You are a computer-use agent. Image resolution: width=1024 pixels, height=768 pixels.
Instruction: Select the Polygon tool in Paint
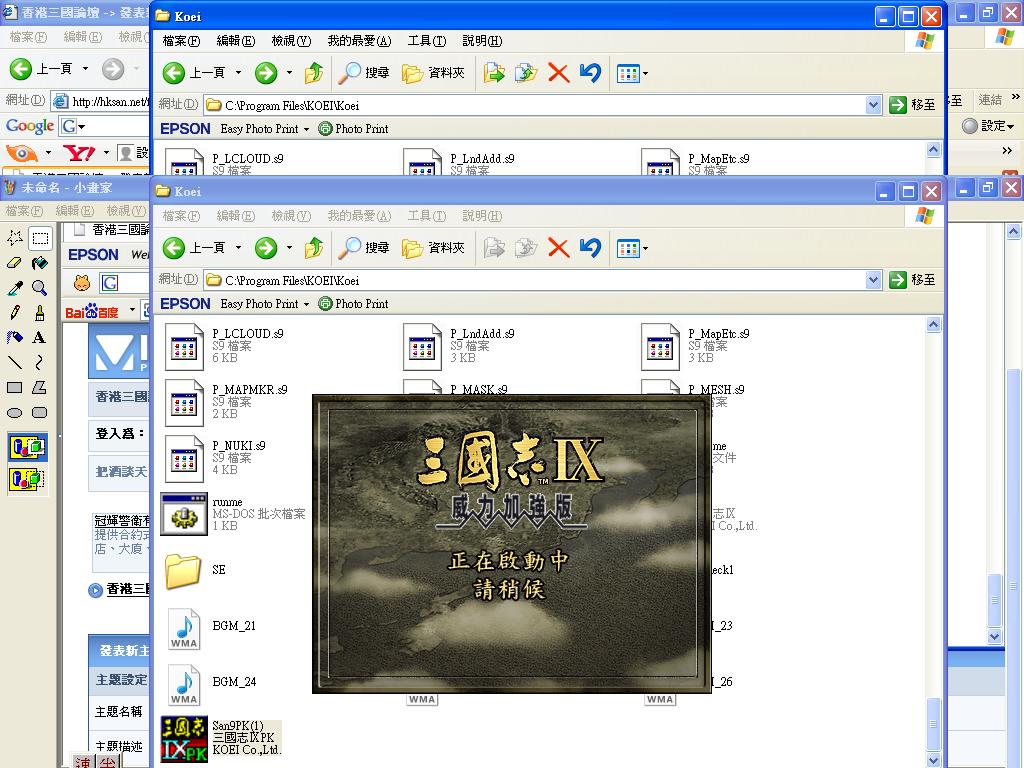40,387
